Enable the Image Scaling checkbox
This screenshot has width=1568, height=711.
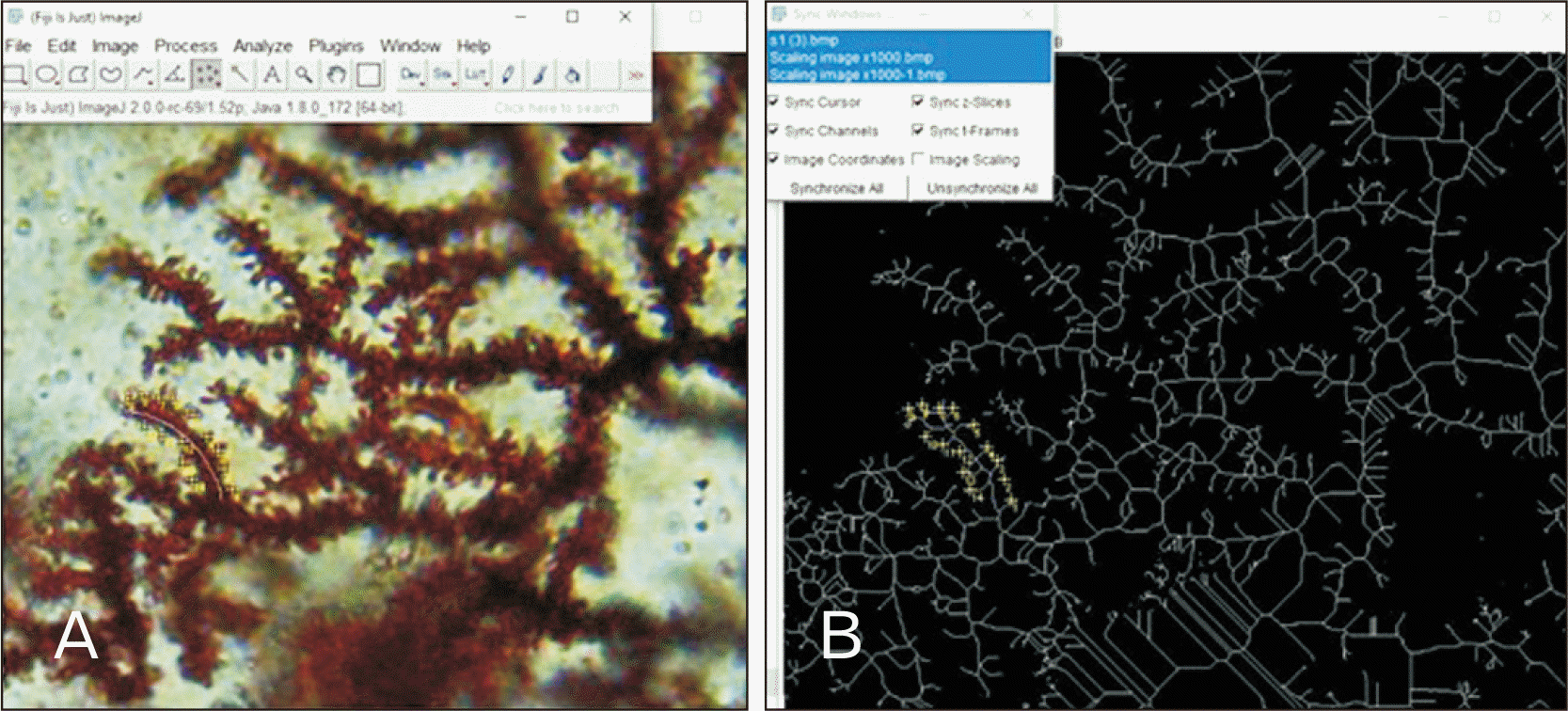click(918, 159)
